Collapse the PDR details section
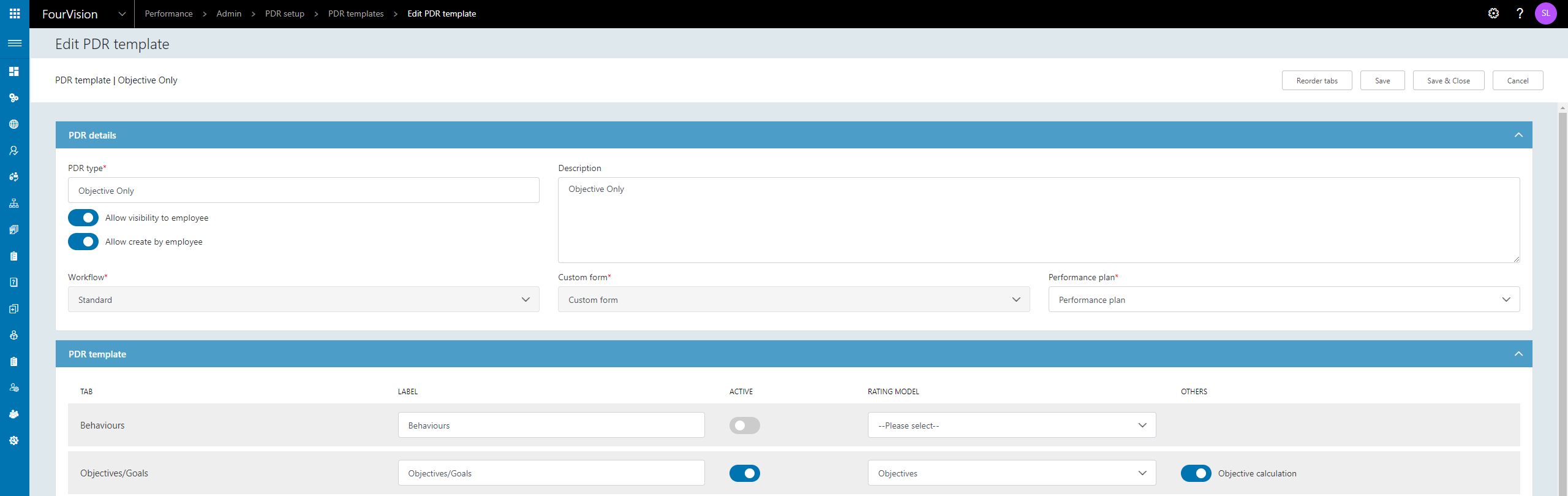 point(1518,135)
